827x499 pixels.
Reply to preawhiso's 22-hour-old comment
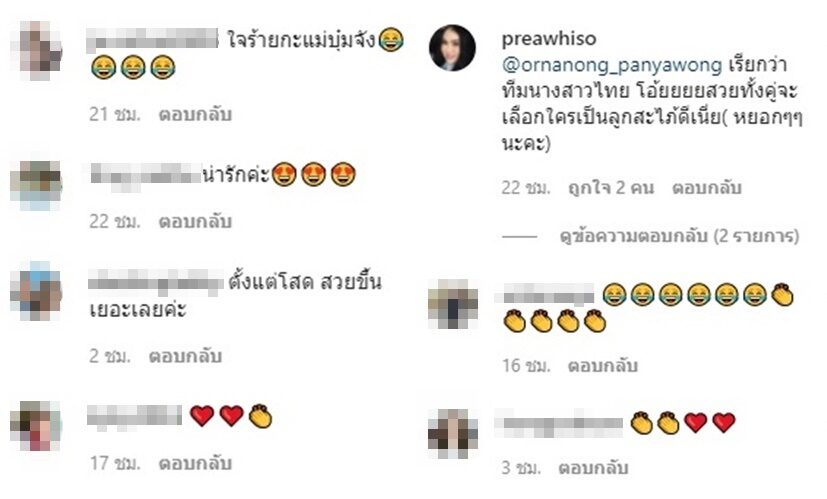point(706,188)
